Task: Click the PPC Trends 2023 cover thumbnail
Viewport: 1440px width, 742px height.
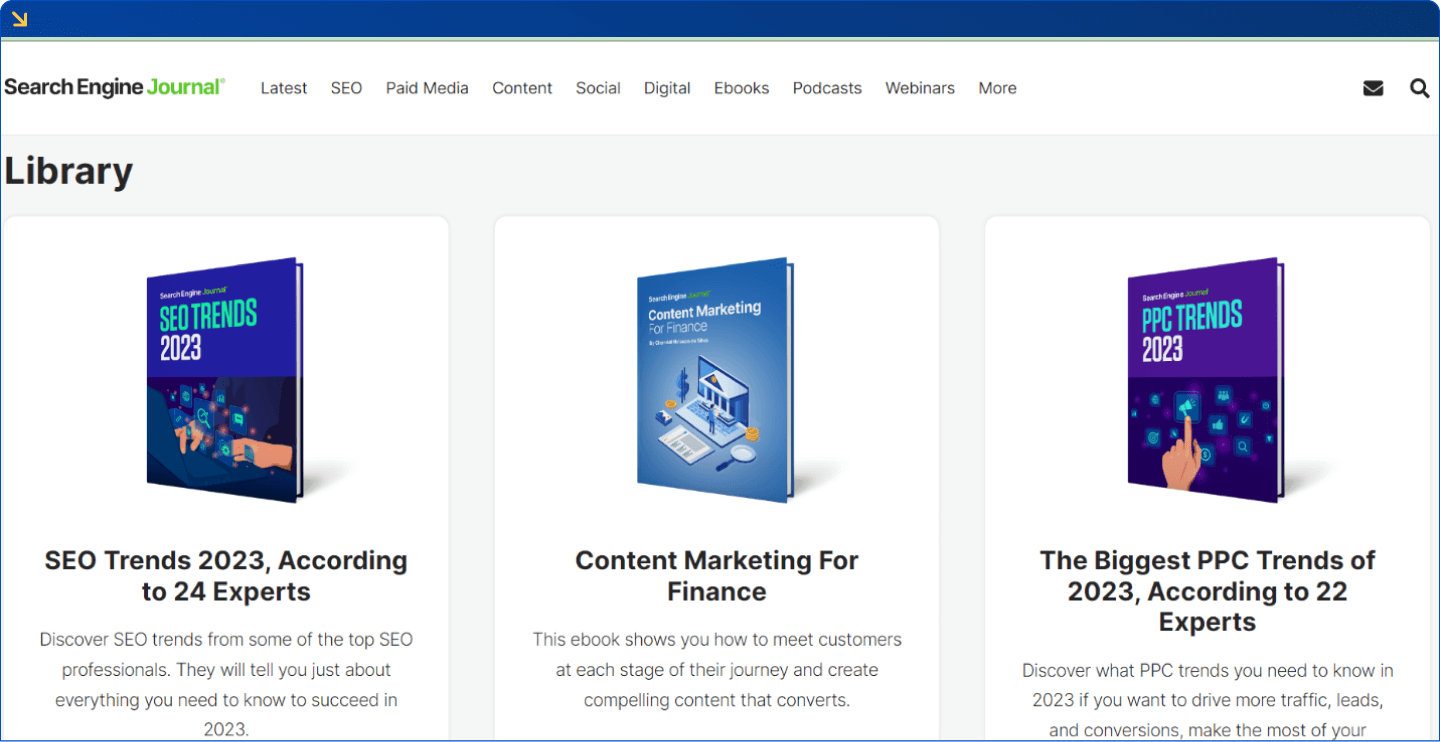Action: [1206, 380]
